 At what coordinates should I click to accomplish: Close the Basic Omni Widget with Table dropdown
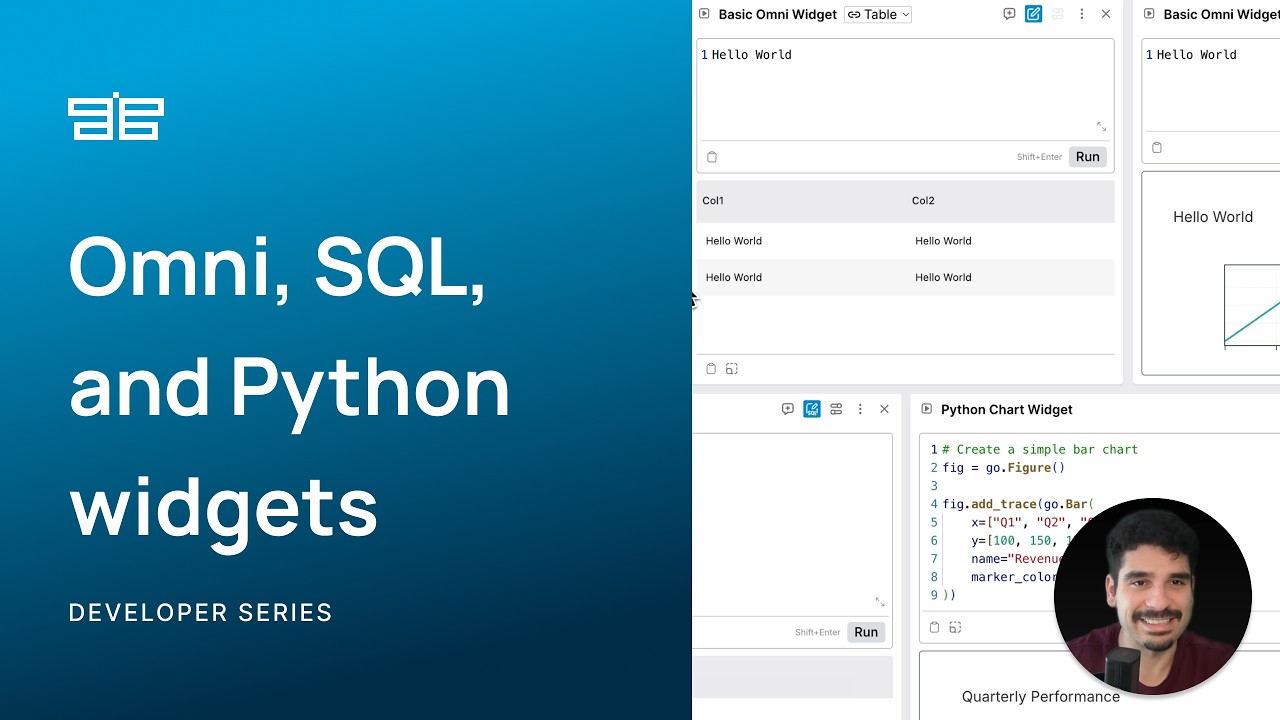[x=1105, y=14]
